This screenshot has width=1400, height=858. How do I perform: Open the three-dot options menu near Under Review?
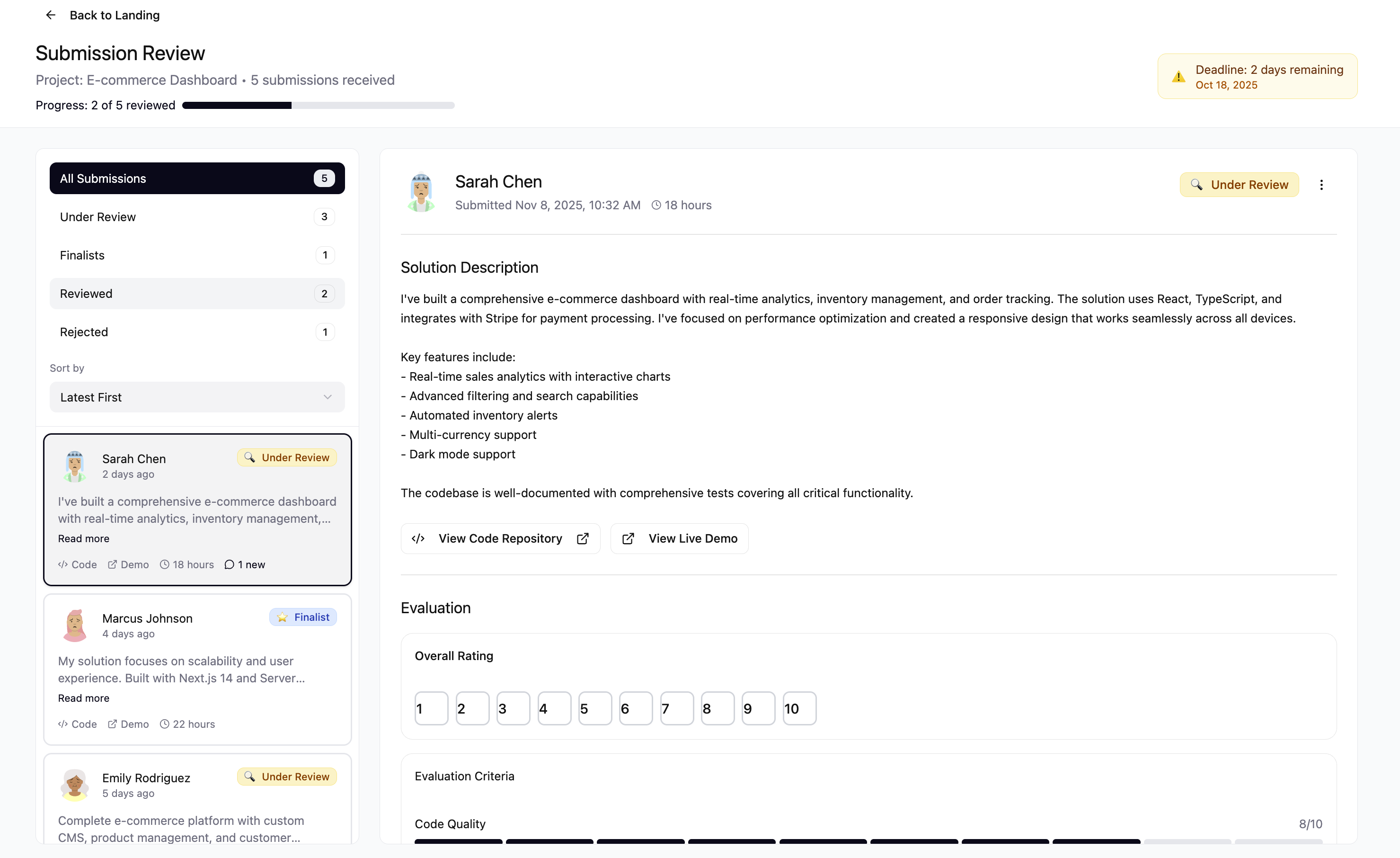pyautogui.click(x=1321, y=185)
